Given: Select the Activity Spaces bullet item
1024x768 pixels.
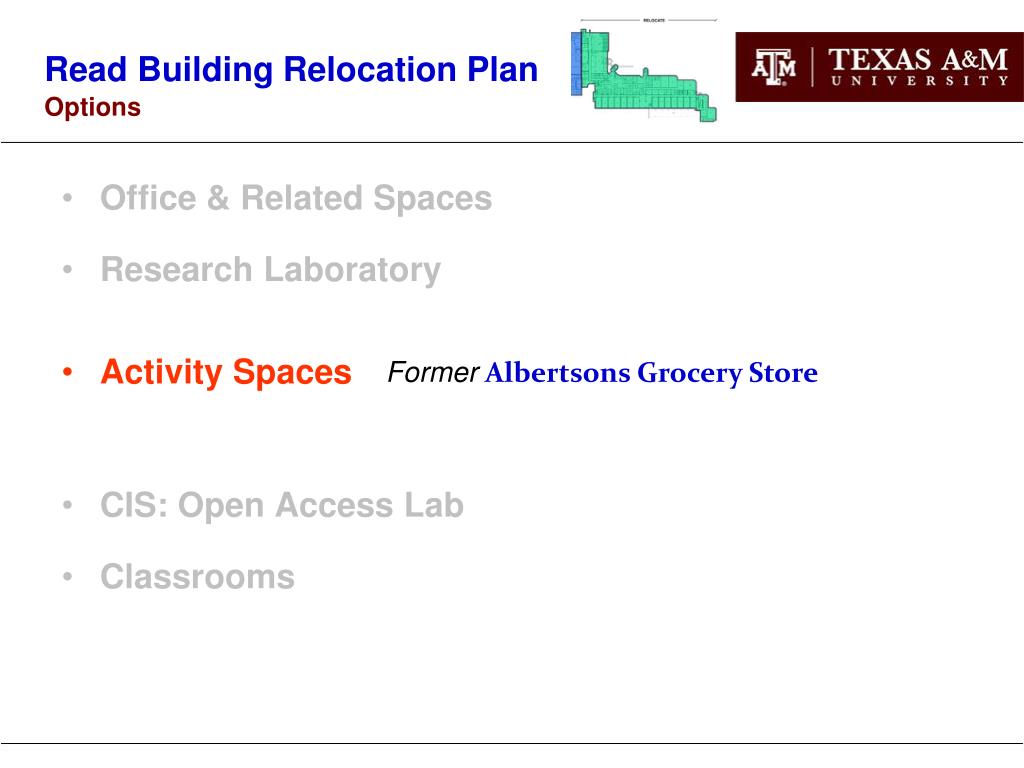Looking at the screenshot, I should point(226,372).
